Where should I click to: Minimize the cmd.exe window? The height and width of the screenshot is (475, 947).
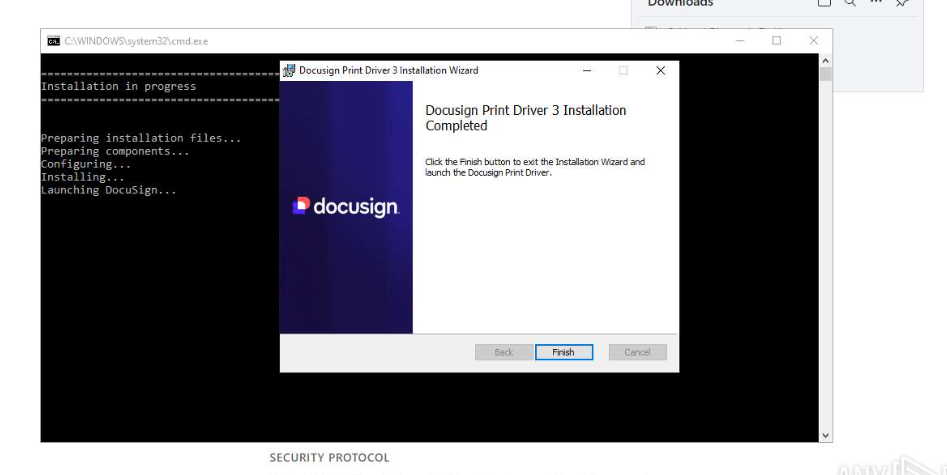pyautogui.click(x=740, y=40)
